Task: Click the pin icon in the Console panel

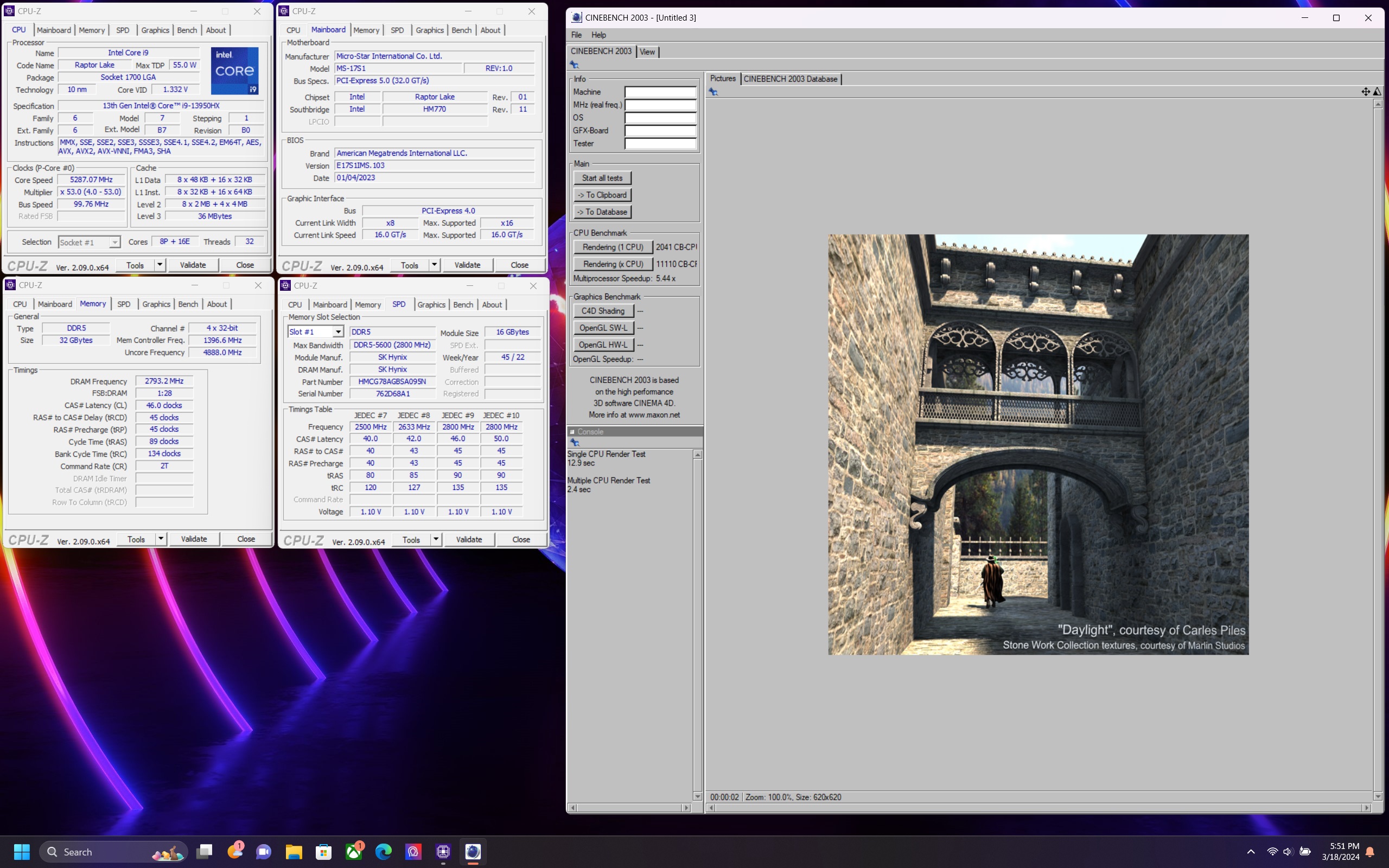Action: click(575, 443)
